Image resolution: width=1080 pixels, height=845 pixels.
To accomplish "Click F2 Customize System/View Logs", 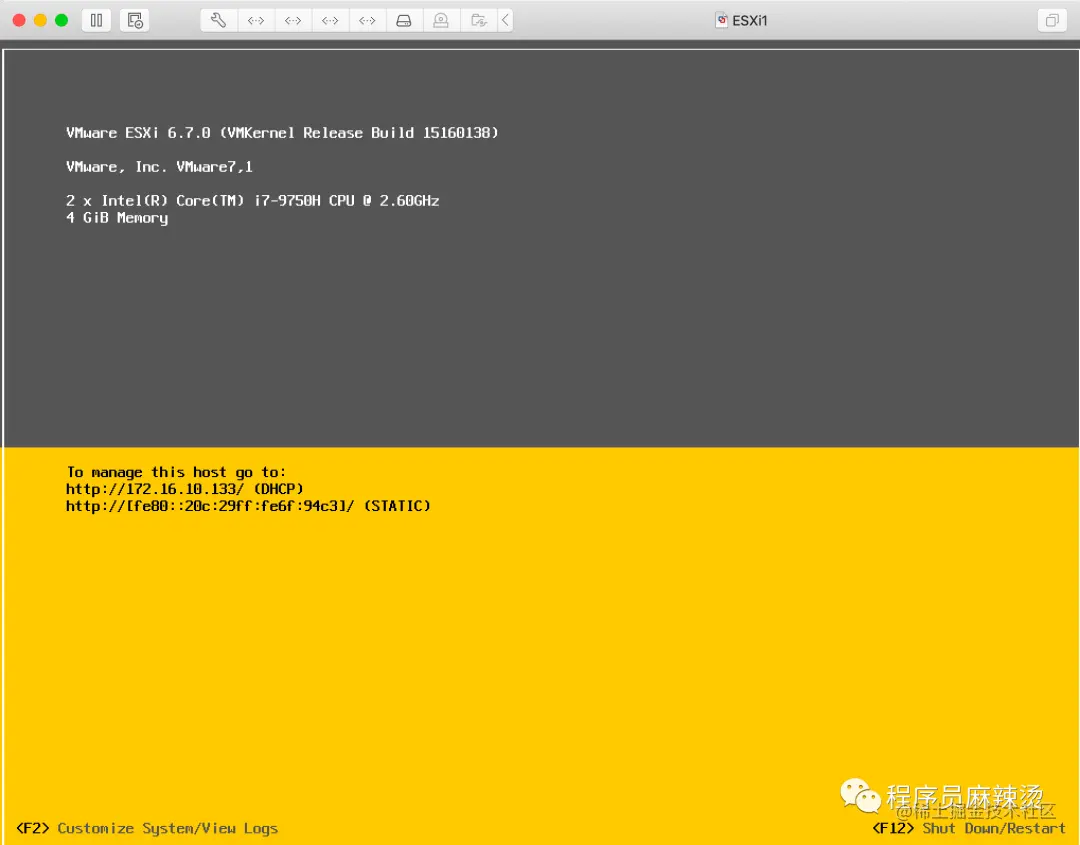I will click(147, 828).
